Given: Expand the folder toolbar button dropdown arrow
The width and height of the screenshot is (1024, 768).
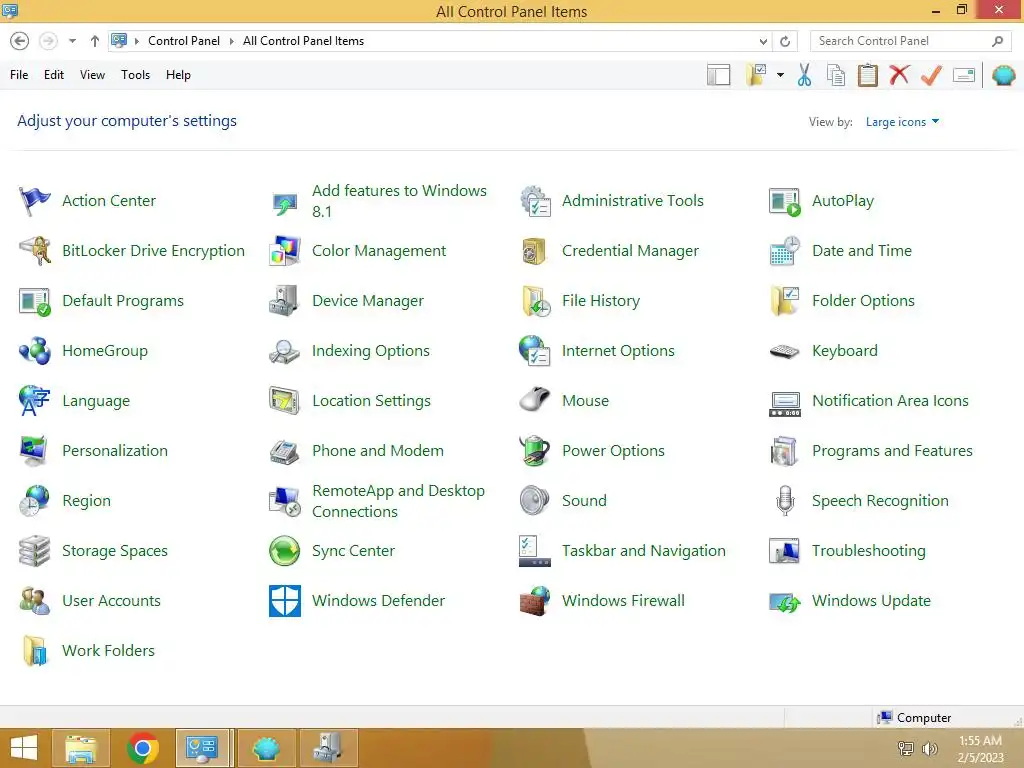Looking at the screenshot, I should point(780,75).
